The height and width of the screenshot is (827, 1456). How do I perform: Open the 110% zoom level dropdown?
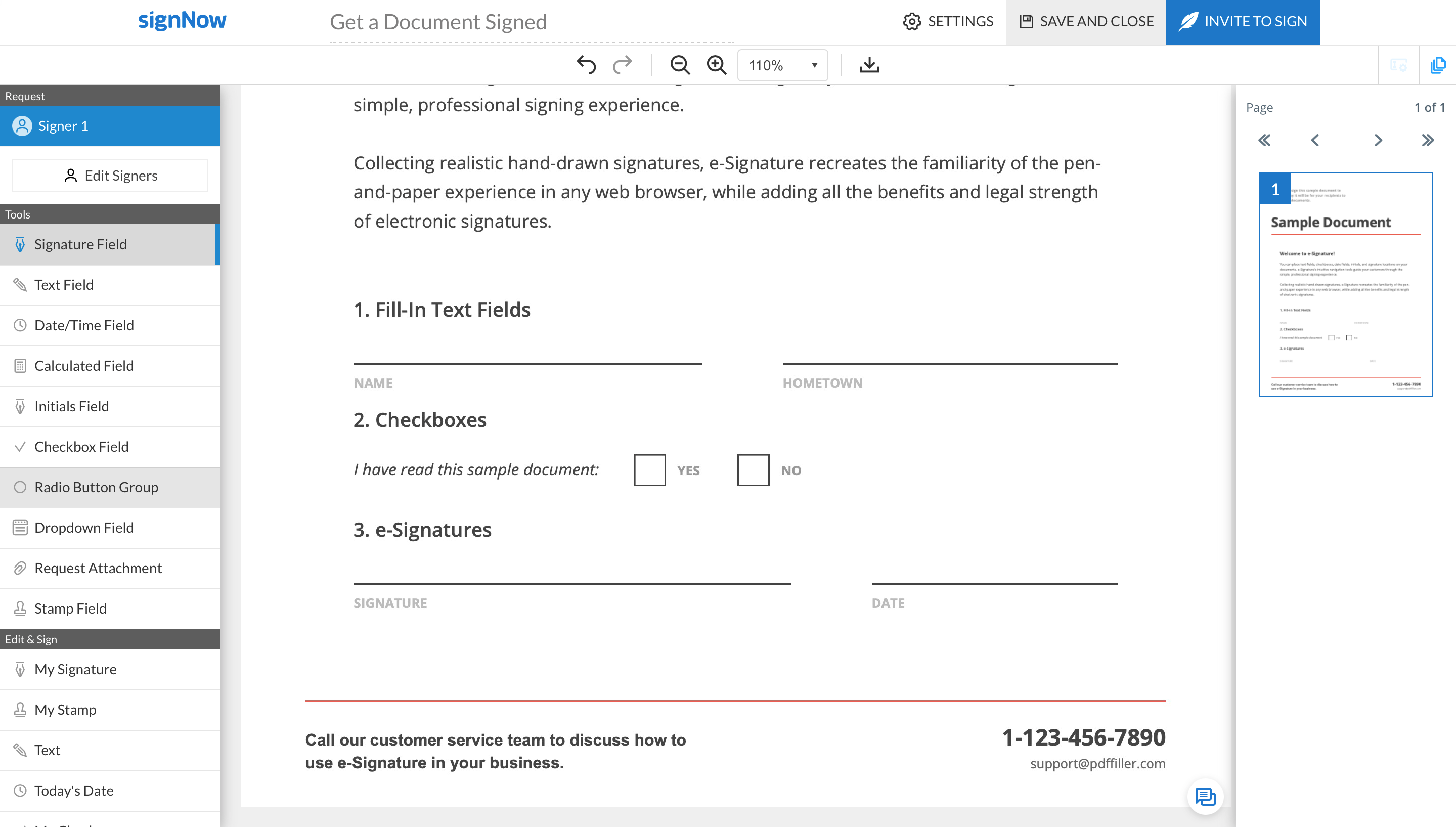tap(782, 65)
